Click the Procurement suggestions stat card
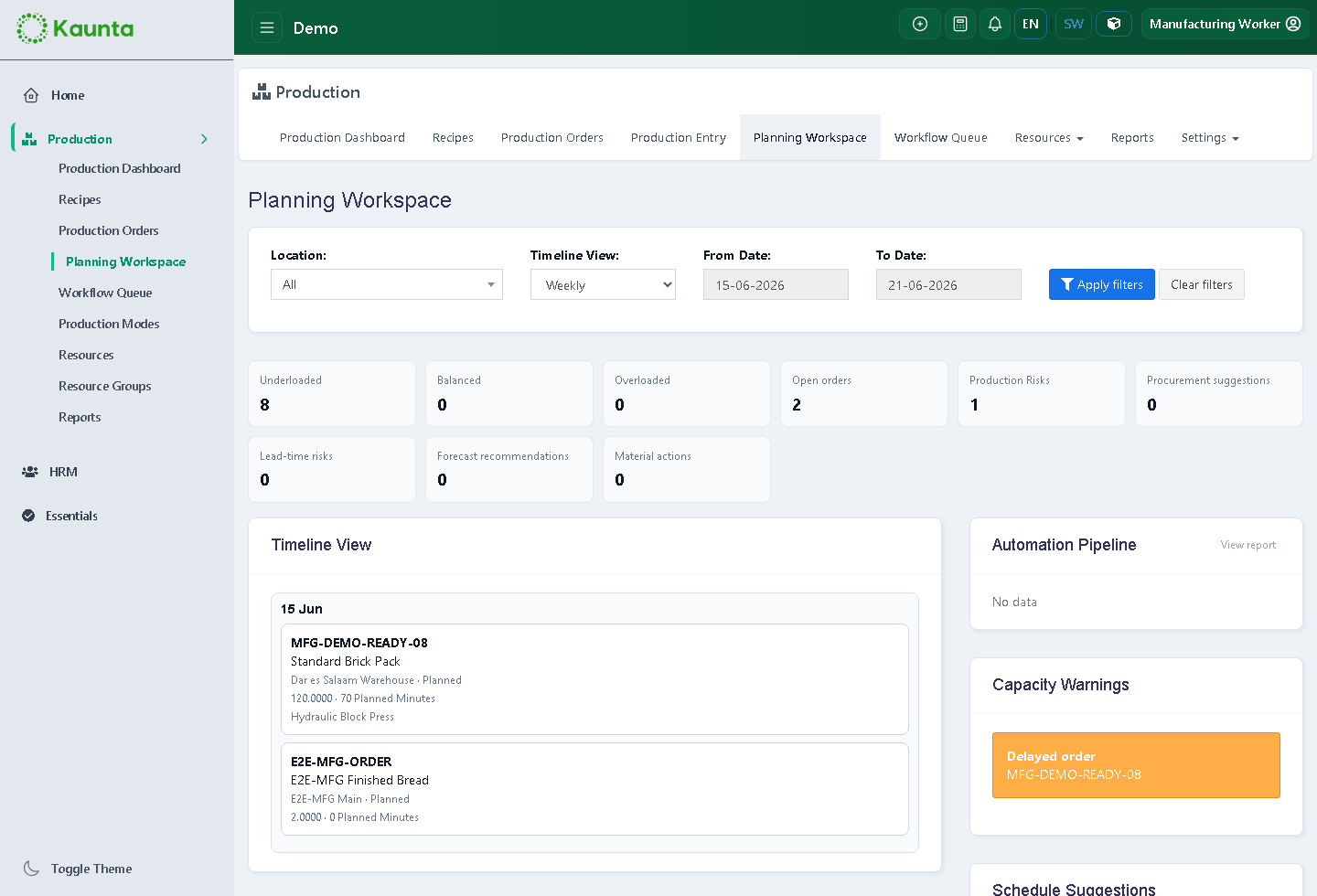The image size is (1317, 896). coord(1219,393)
